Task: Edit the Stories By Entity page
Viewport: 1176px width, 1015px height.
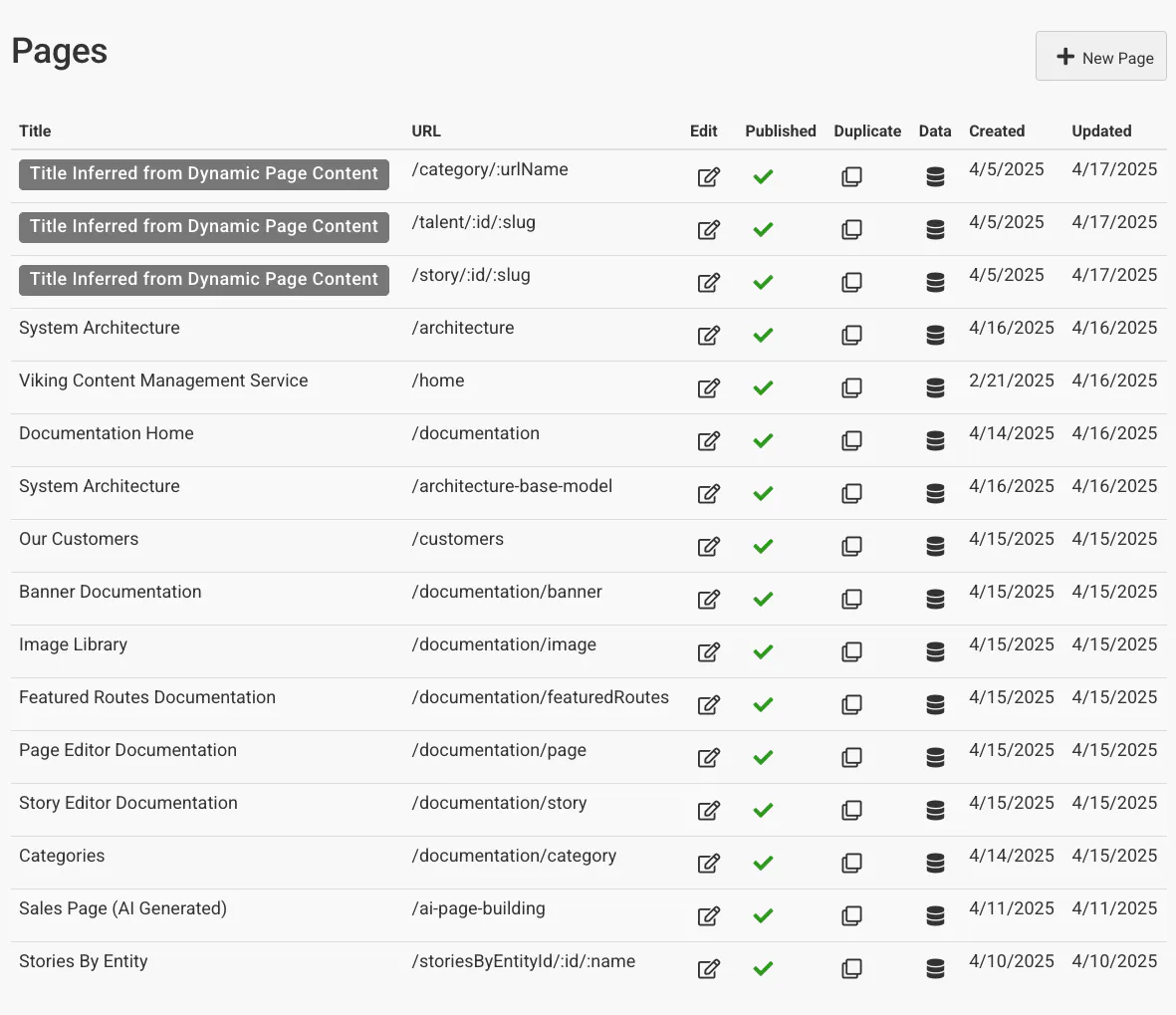Action: 708,968
